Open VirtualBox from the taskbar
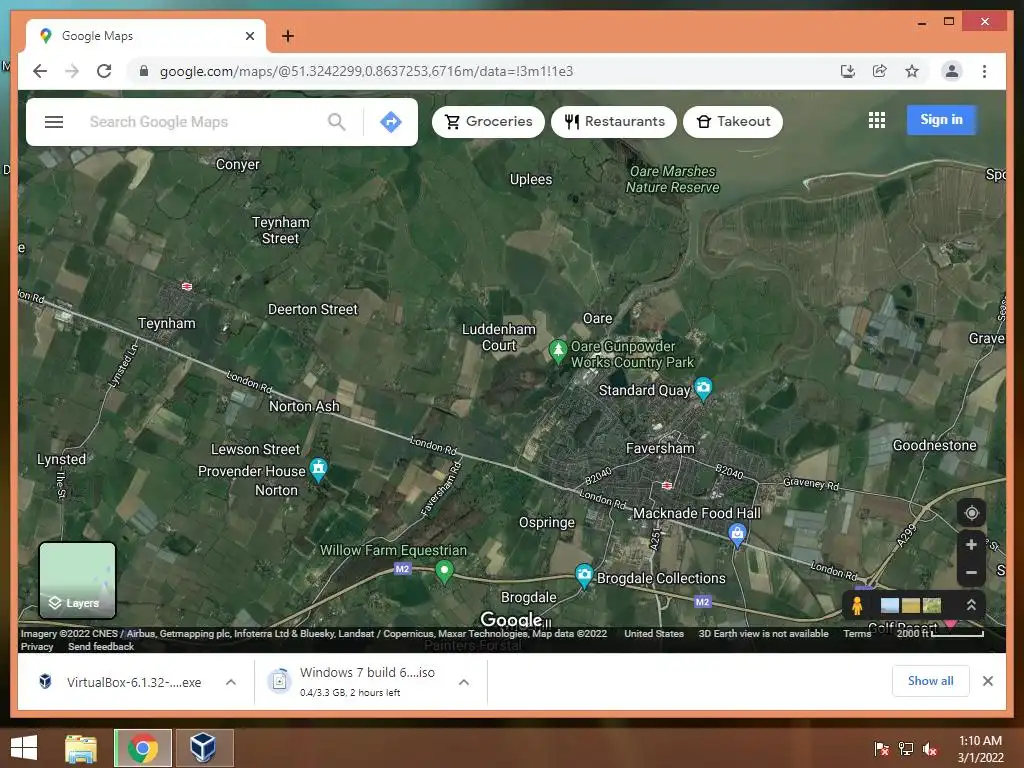Viewport: 1024px width, 768px height. 203,748
